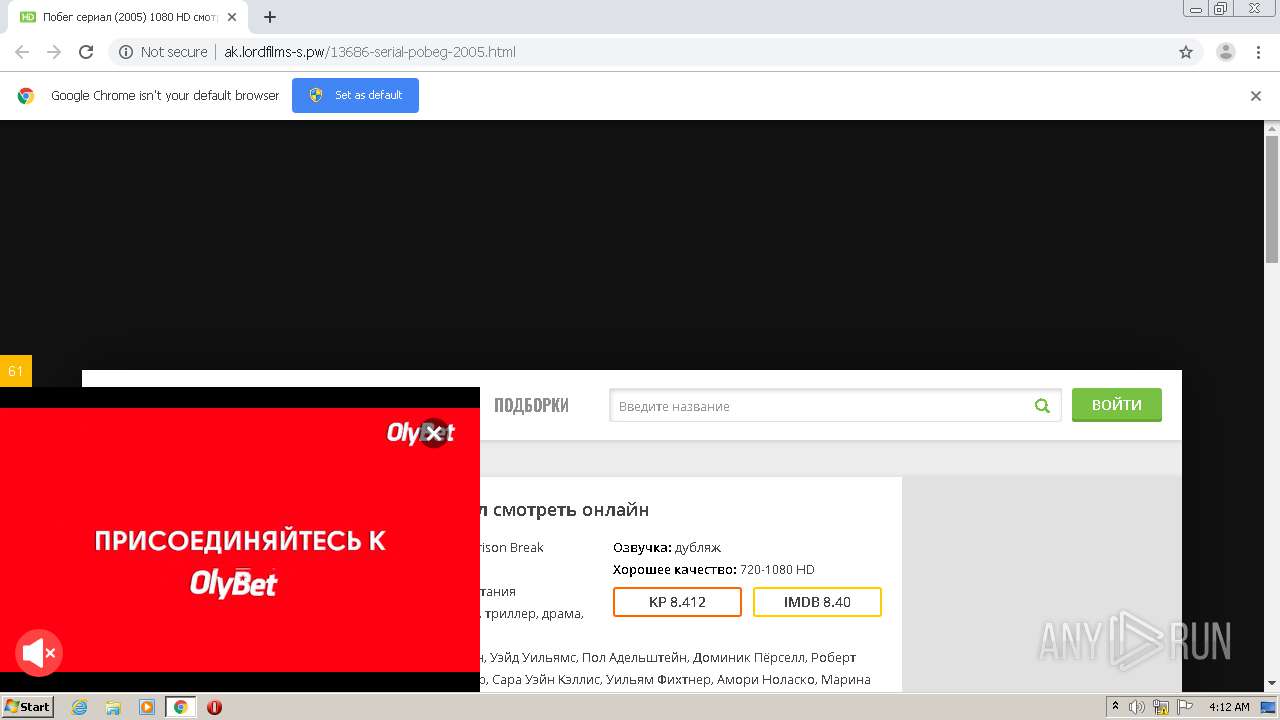Click the address bar URL
1280x720 pixels.
[x=370, y=52]
